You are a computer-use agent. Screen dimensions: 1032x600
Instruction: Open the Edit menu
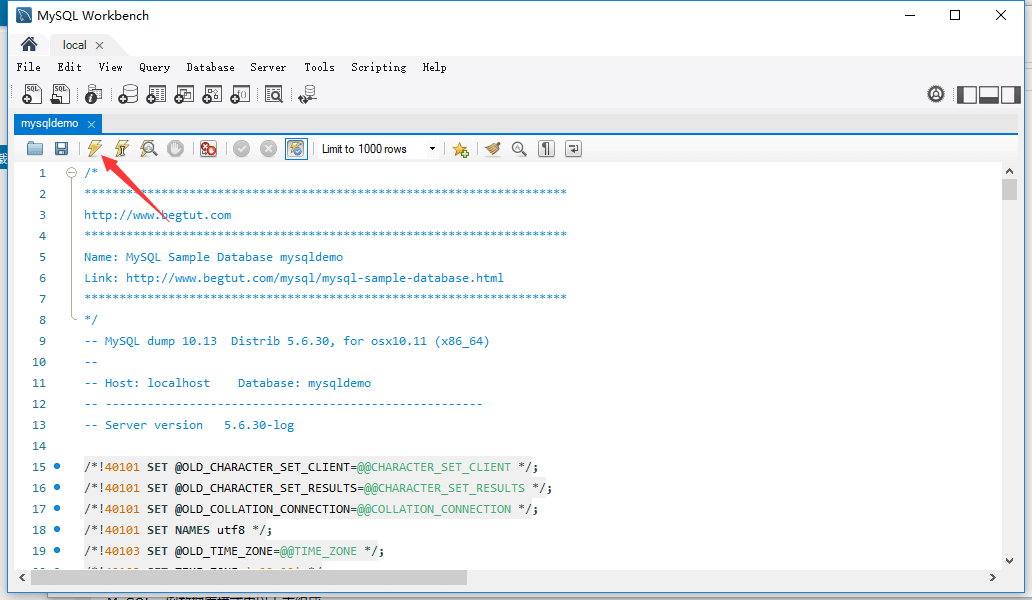[69, 67]
